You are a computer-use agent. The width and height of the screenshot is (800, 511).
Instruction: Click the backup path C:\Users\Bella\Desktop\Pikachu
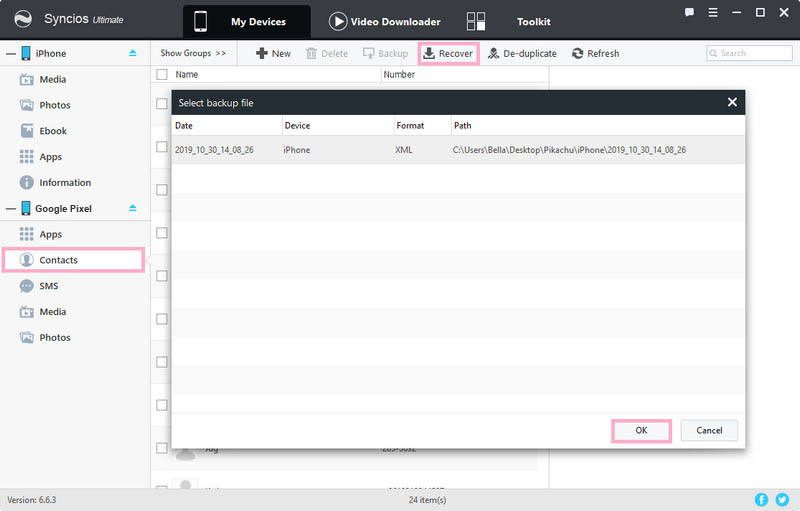pos(569,150)
